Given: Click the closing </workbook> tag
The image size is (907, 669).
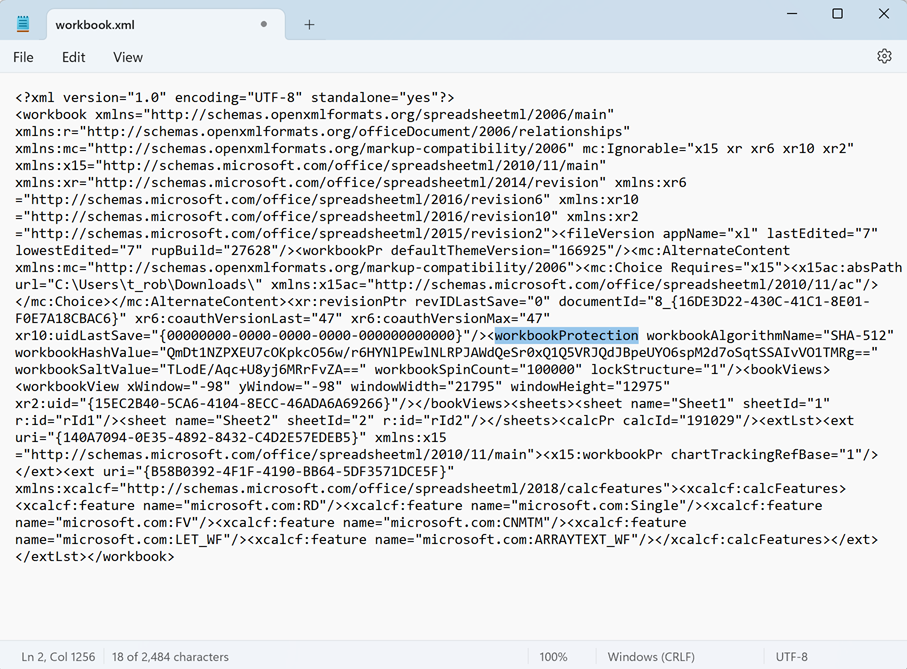Looking at the screenshot, I should pyautogui.click(x=134, y=556).
